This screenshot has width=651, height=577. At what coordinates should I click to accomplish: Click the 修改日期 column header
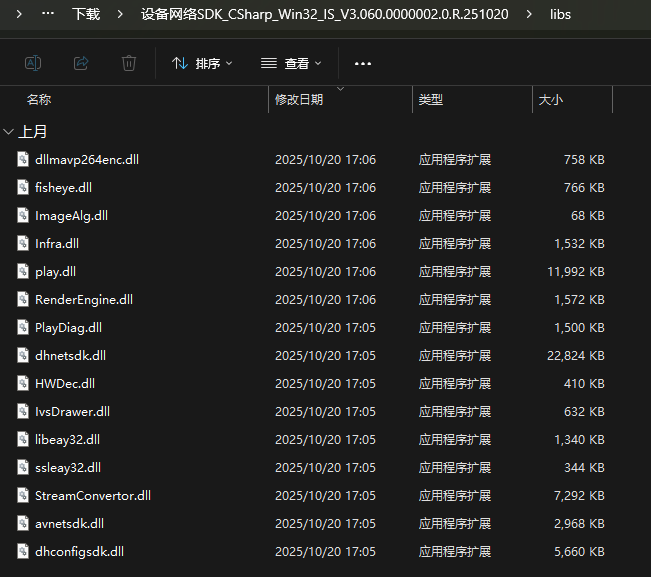tap(299, 100)
